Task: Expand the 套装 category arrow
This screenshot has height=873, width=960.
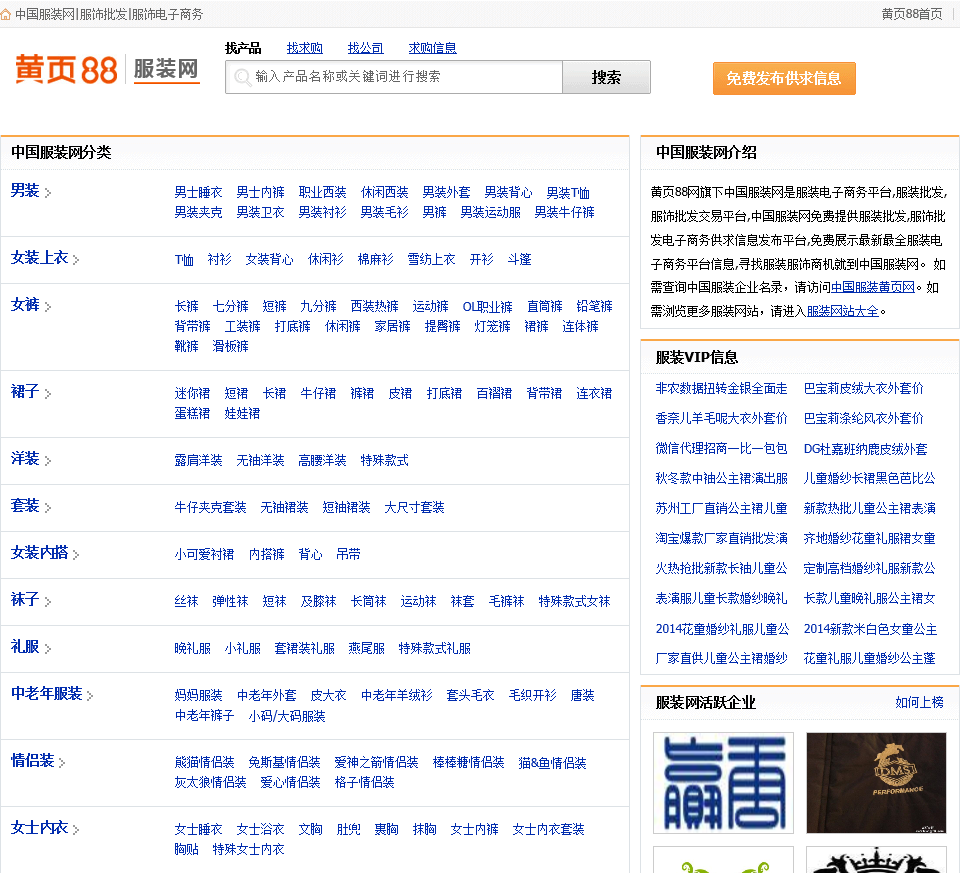Action: coord(48,508)
